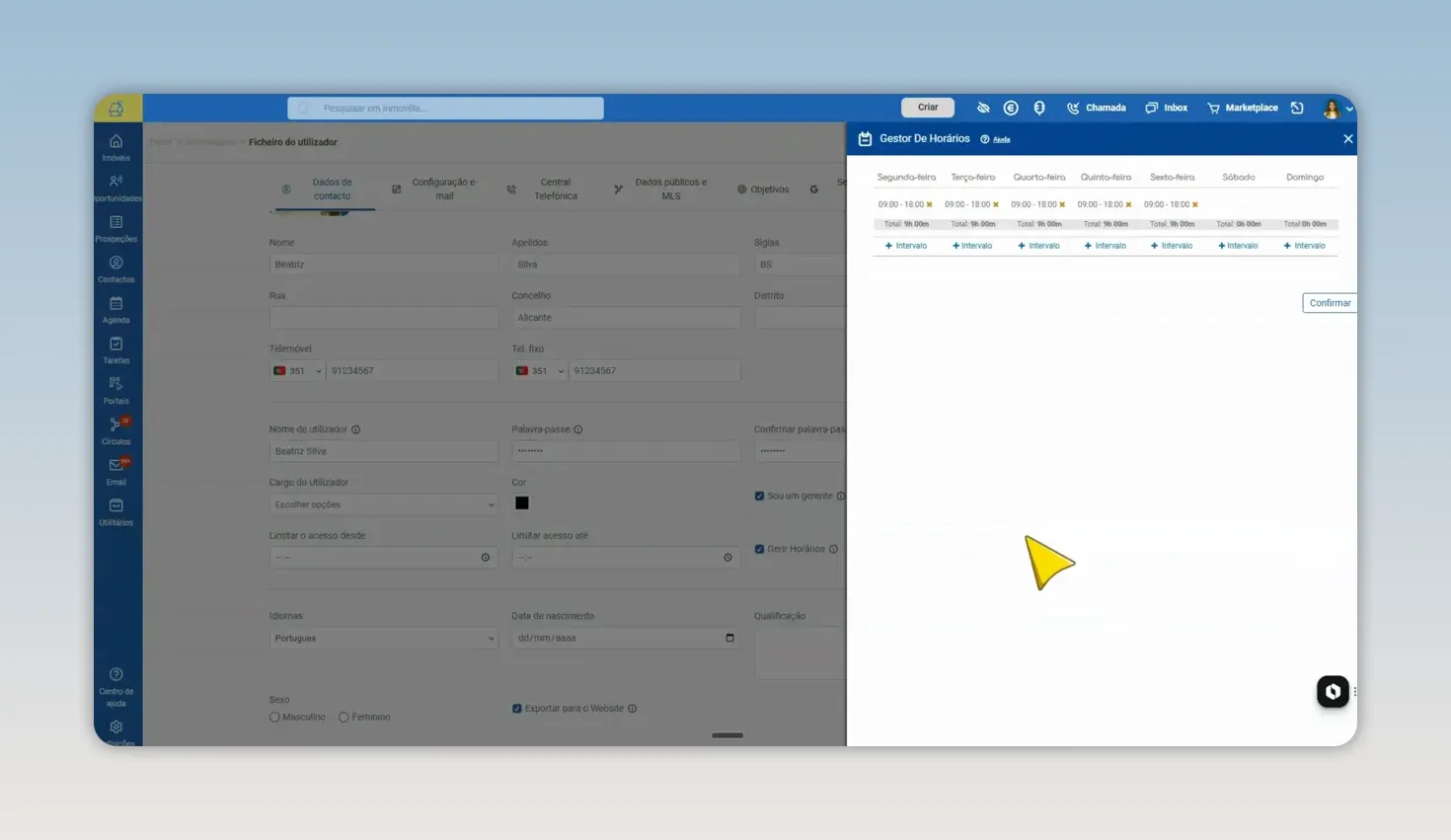Open the Data de nascimento date picker
The image size is (1451, 840).
point(729,638)
